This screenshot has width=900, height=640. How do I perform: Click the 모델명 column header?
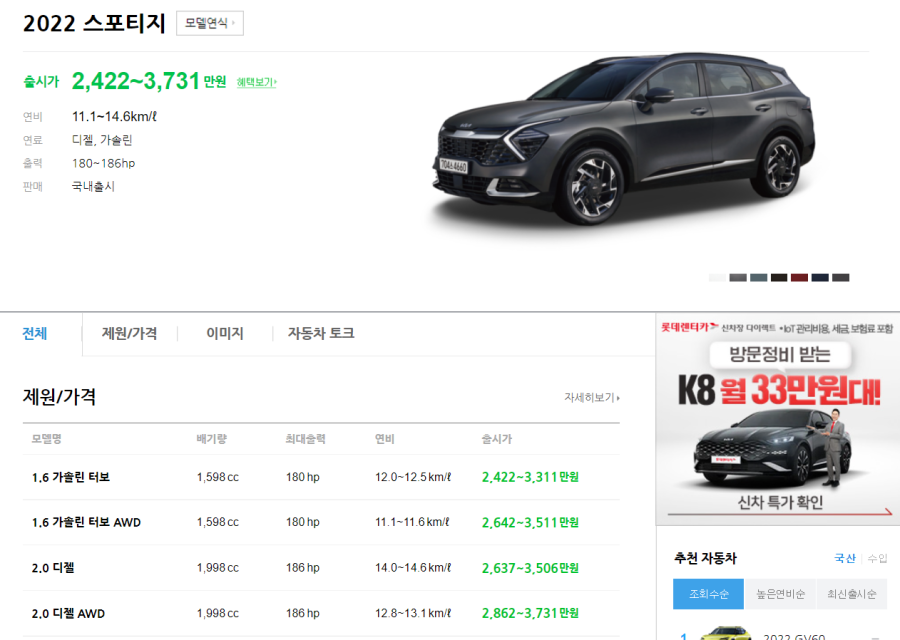coord(46,439)
